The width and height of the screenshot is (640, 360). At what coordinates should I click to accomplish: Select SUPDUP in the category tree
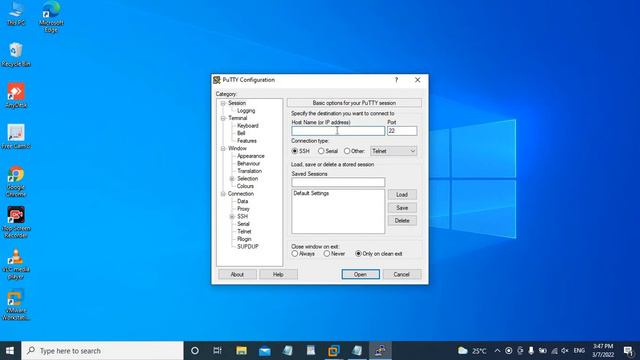click(248, 247)
